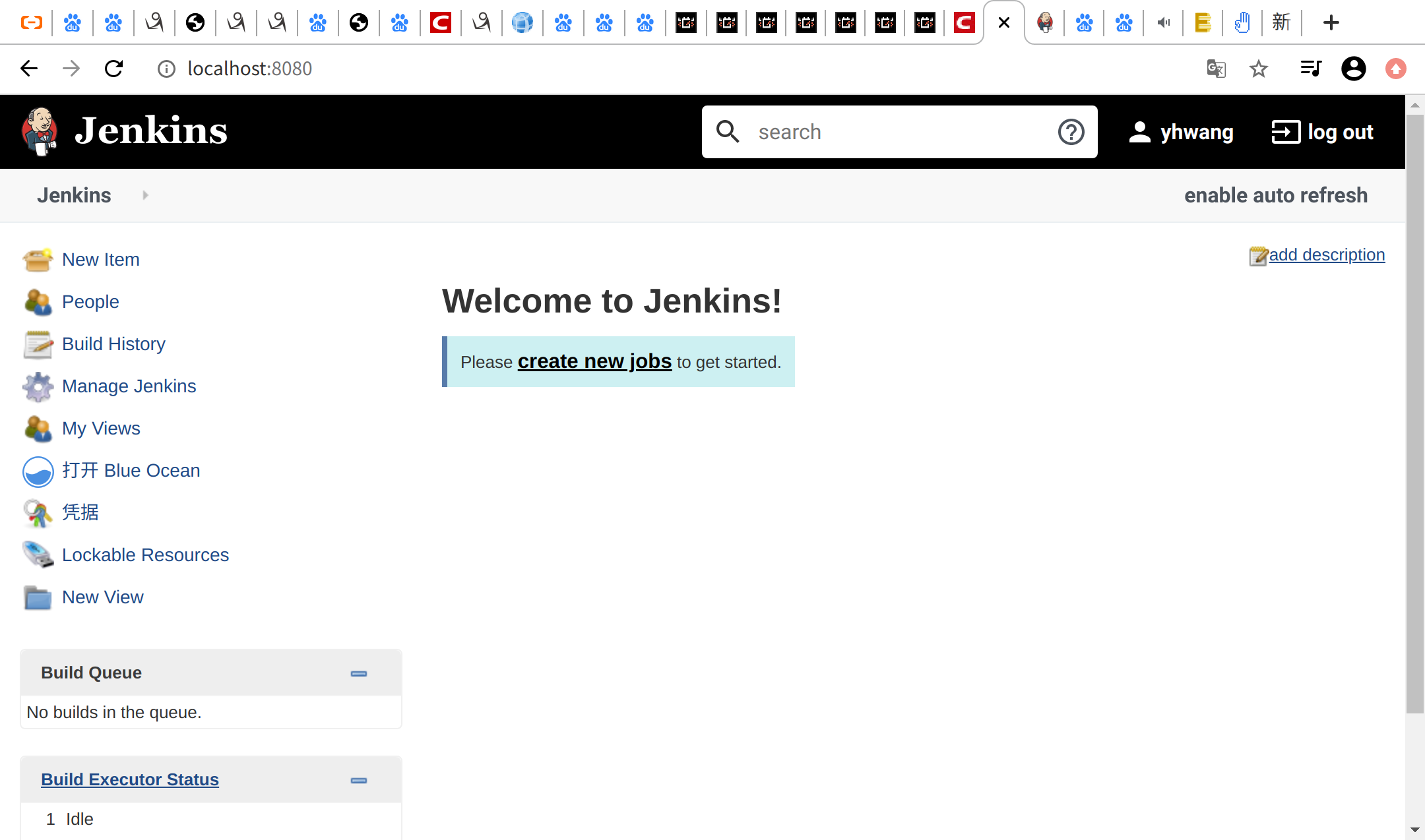Switch to the Jenkins browser tab
The height and width of the screenshot is (840, 1425).
(1044, 23)
